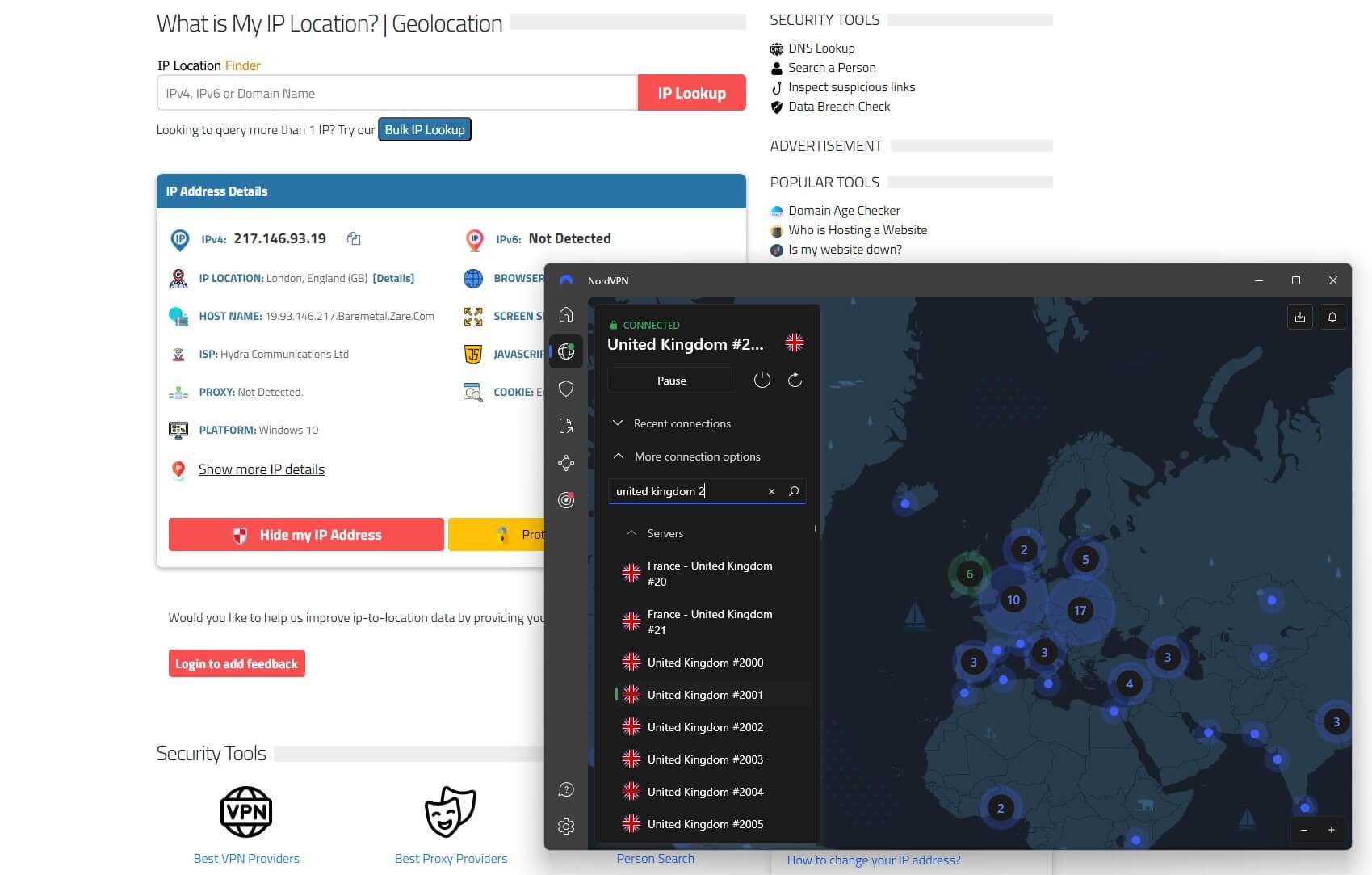Click the 10 server cluster on the map

[1013, 599]
